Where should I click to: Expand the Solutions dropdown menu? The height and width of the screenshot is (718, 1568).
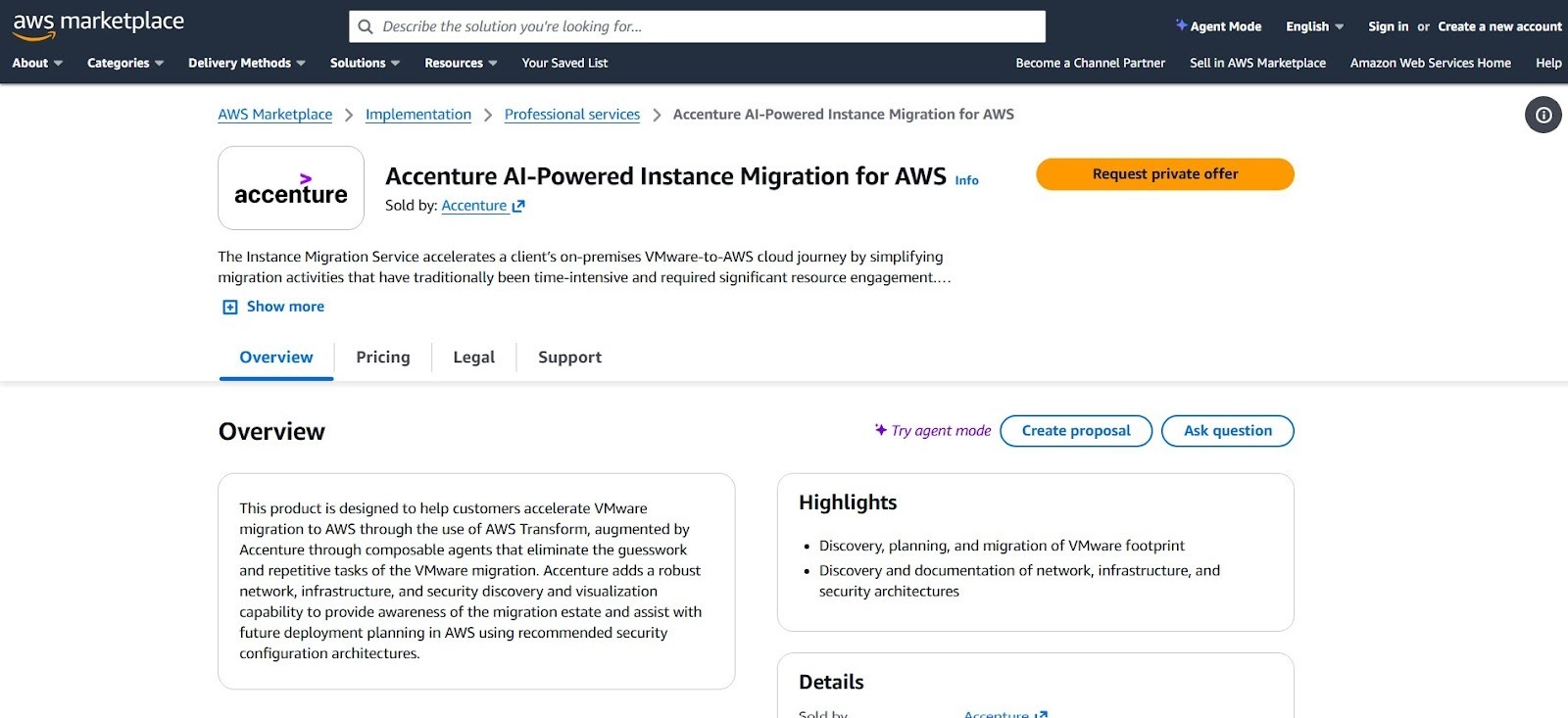click(365, 63)
